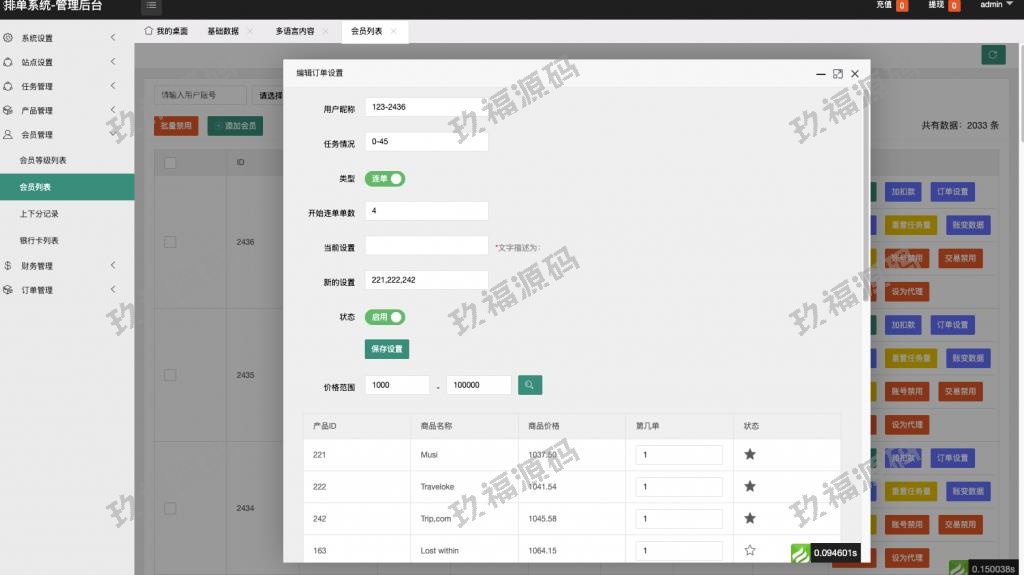Click the price range search icon

(530, 385)
